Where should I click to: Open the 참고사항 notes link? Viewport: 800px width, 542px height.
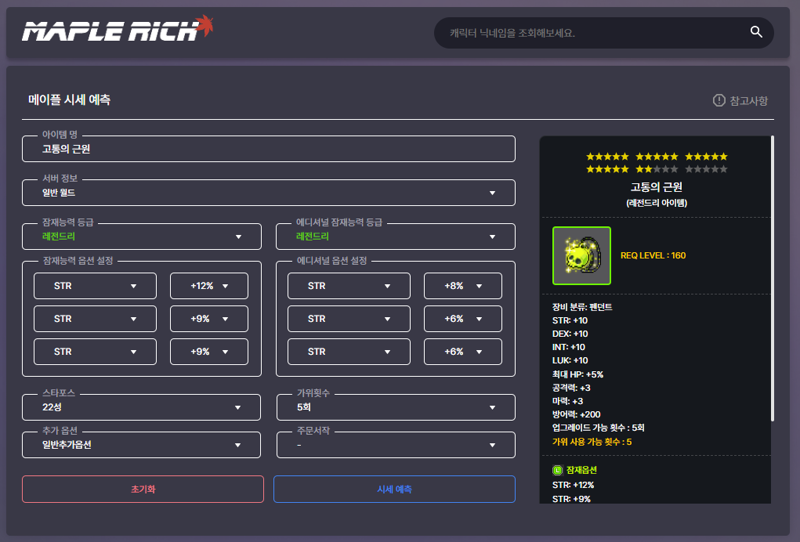coord(740,101)
